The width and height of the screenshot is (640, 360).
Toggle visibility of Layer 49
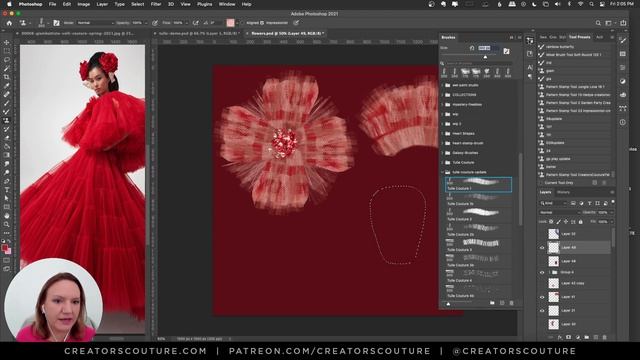(542, 247)
